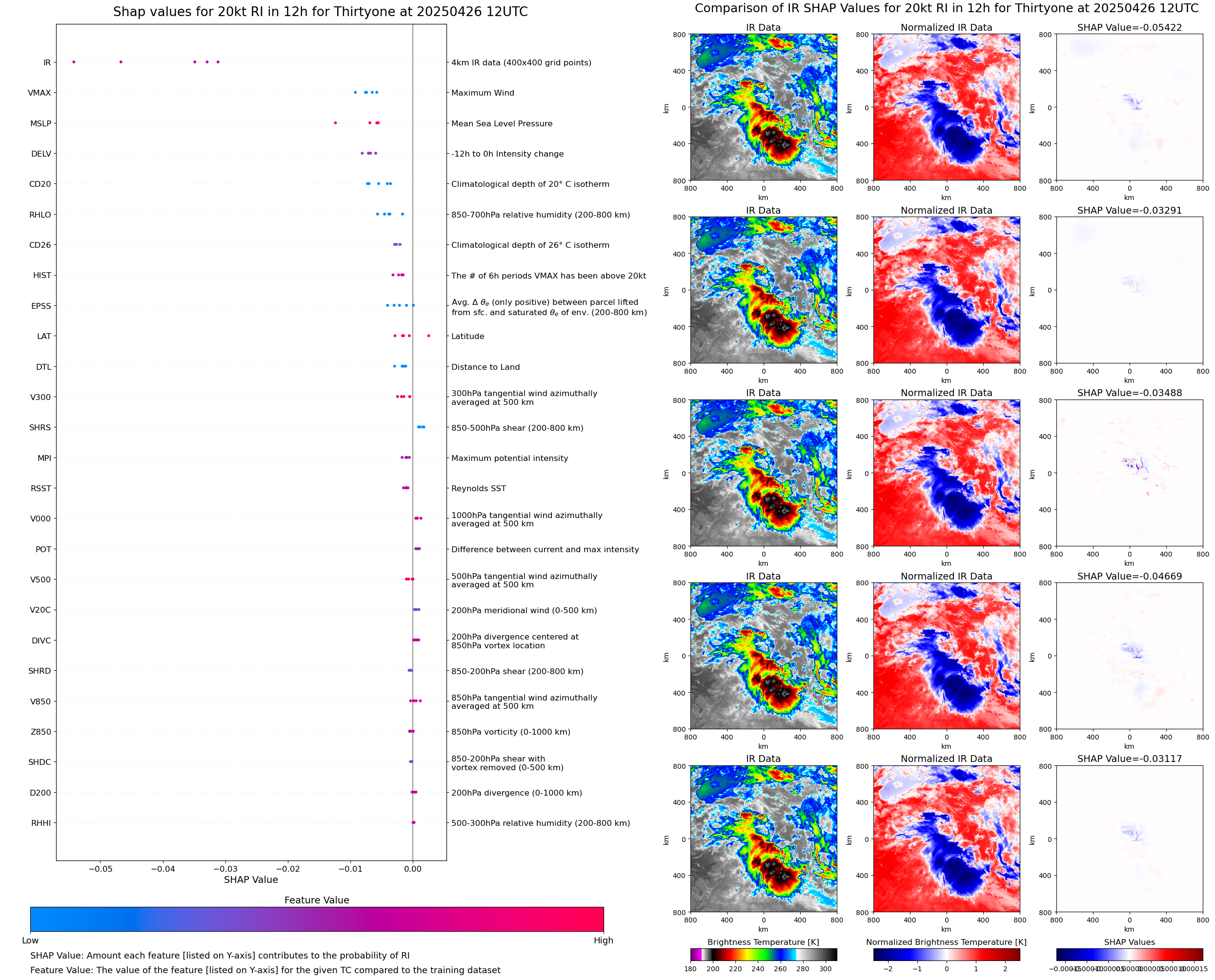The width and height of the screenshot is (1215, 980).
Task: Click the VMAX y-axis label
Action: tap(39, 93)
